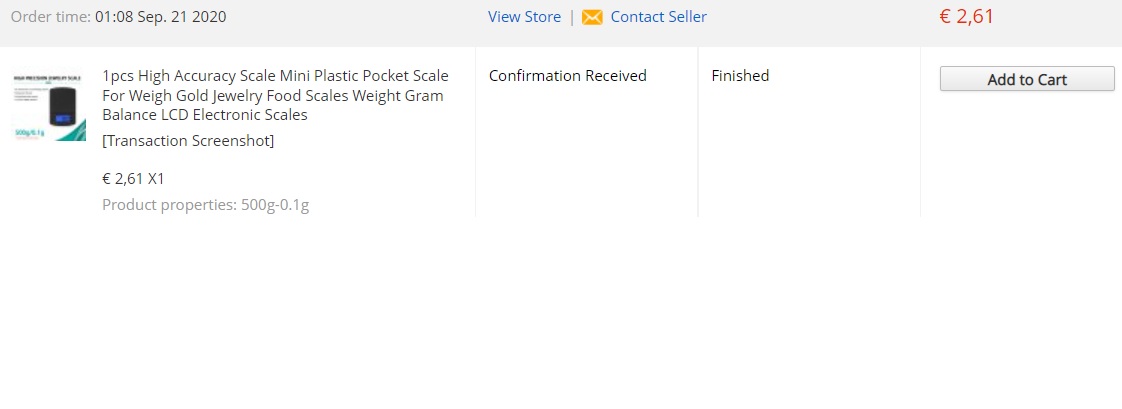Click the divider between View Store and Contact Seller
The image size is (1122, 409).
coord(572,17)
